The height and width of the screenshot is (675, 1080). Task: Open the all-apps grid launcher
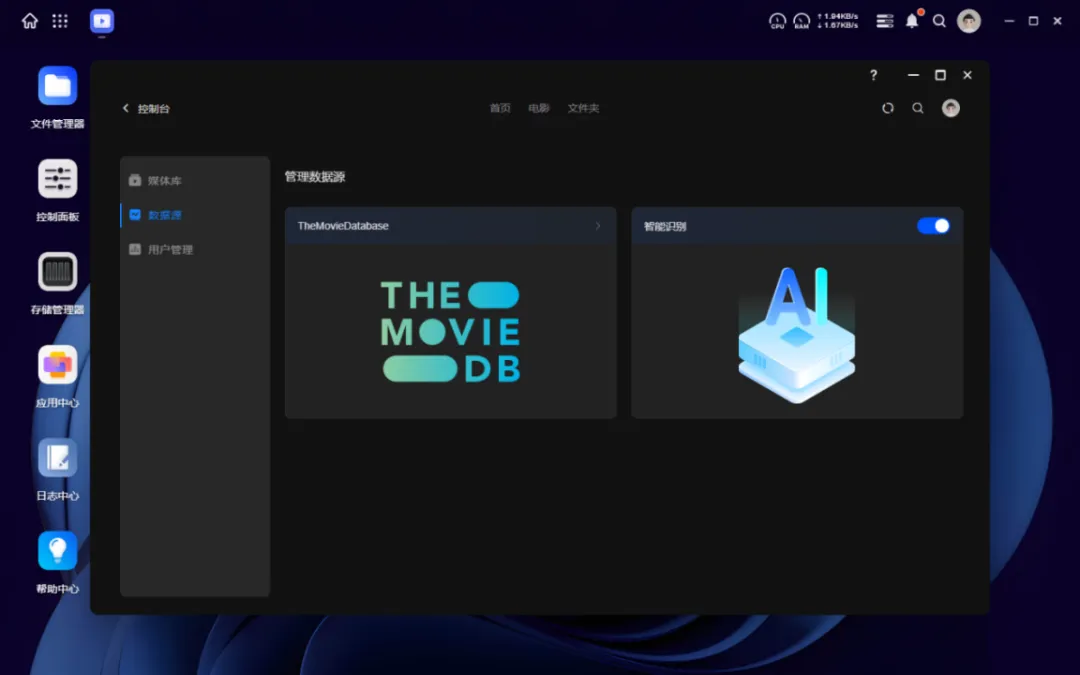pyautogui.click(x=60, y=21)
